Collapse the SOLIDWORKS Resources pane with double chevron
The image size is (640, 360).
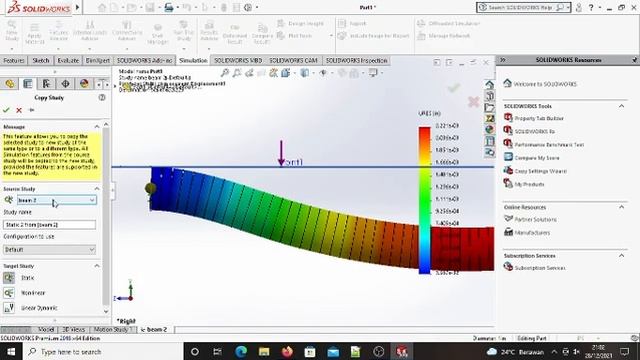point(502,60)
